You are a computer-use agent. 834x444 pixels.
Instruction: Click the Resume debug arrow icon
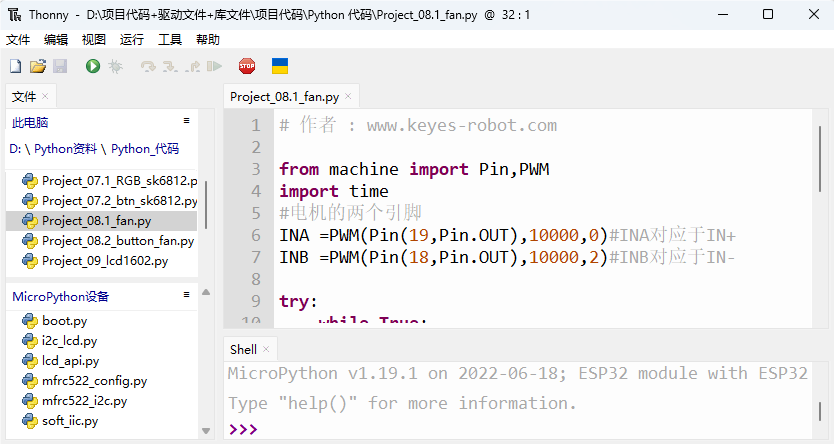[x=214, y=66]
